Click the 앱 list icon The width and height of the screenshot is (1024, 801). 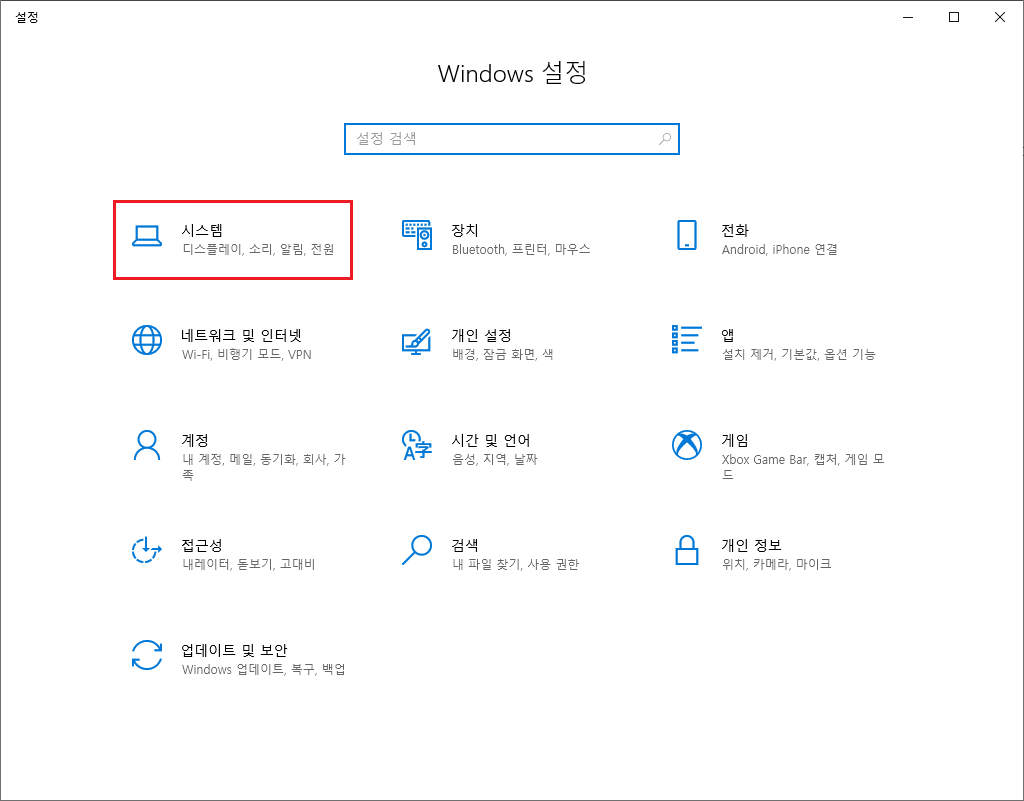[686, 339]
